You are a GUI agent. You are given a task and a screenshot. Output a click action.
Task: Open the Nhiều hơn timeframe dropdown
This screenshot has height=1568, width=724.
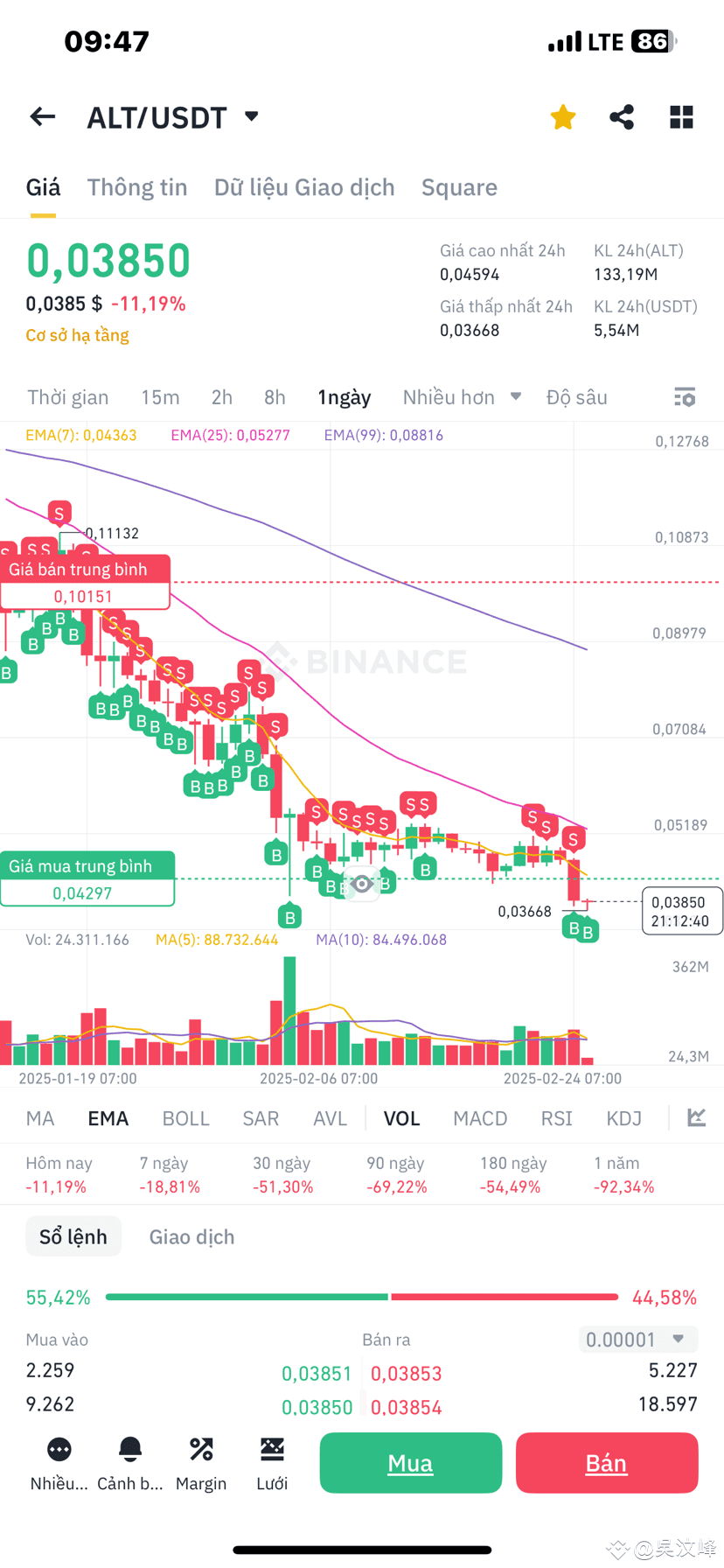(x=462, y=397)
